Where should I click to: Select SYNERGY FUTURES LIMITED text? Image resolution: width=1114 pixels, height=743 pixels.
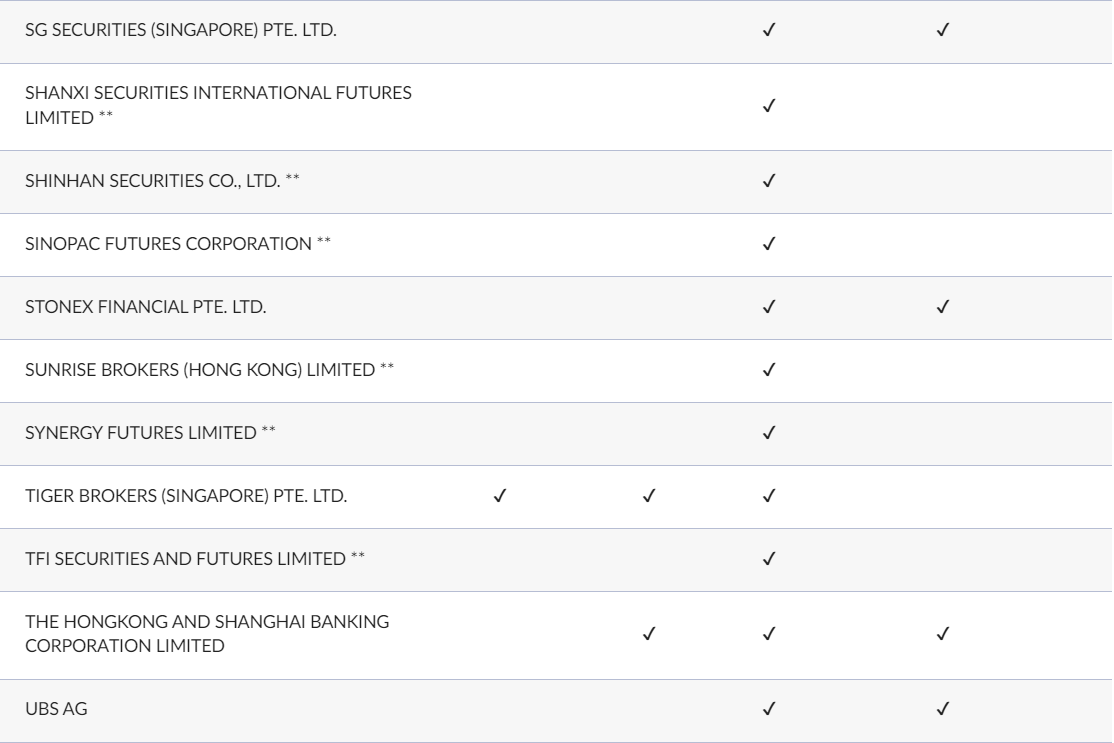(x=141, y=433)
